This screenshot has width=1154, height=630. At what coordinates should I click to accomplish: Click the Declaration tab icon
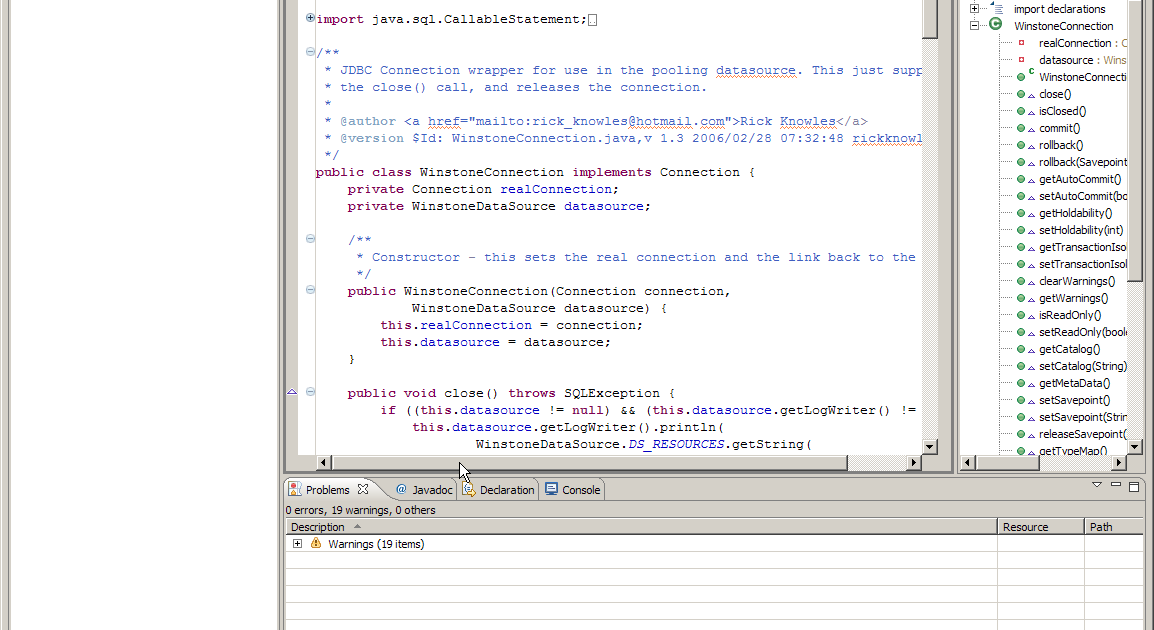(469, 489)
